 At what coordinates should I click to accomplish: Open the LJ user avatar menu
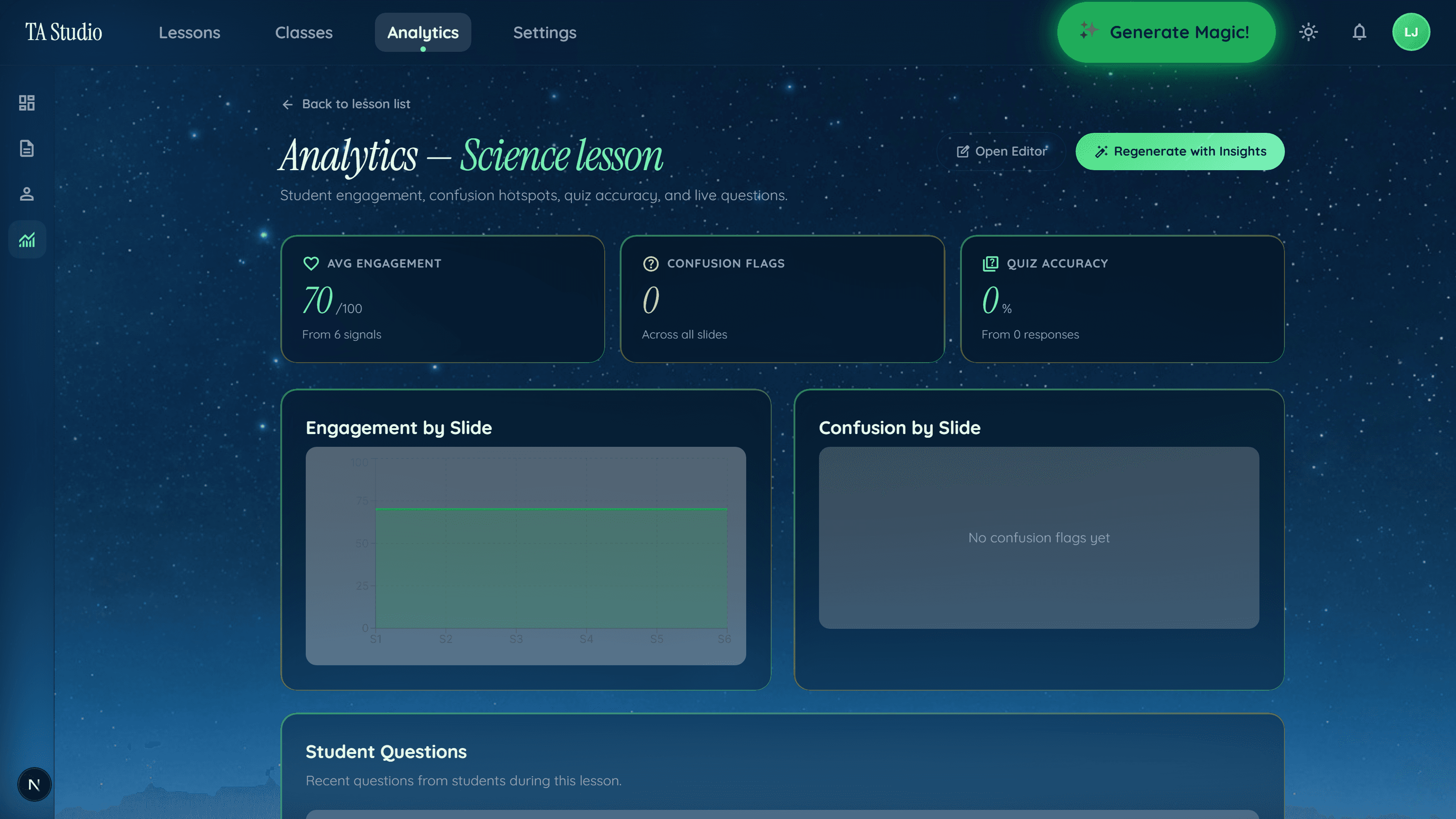click(x=1411, y=32)
